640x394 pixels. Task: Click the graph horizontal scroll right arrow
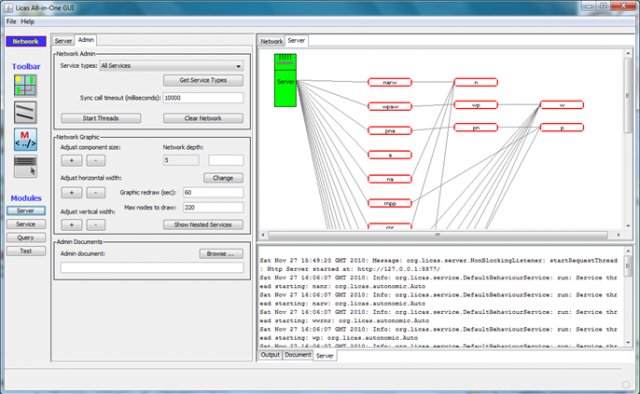pyautogui.click(x=619, y=235)
